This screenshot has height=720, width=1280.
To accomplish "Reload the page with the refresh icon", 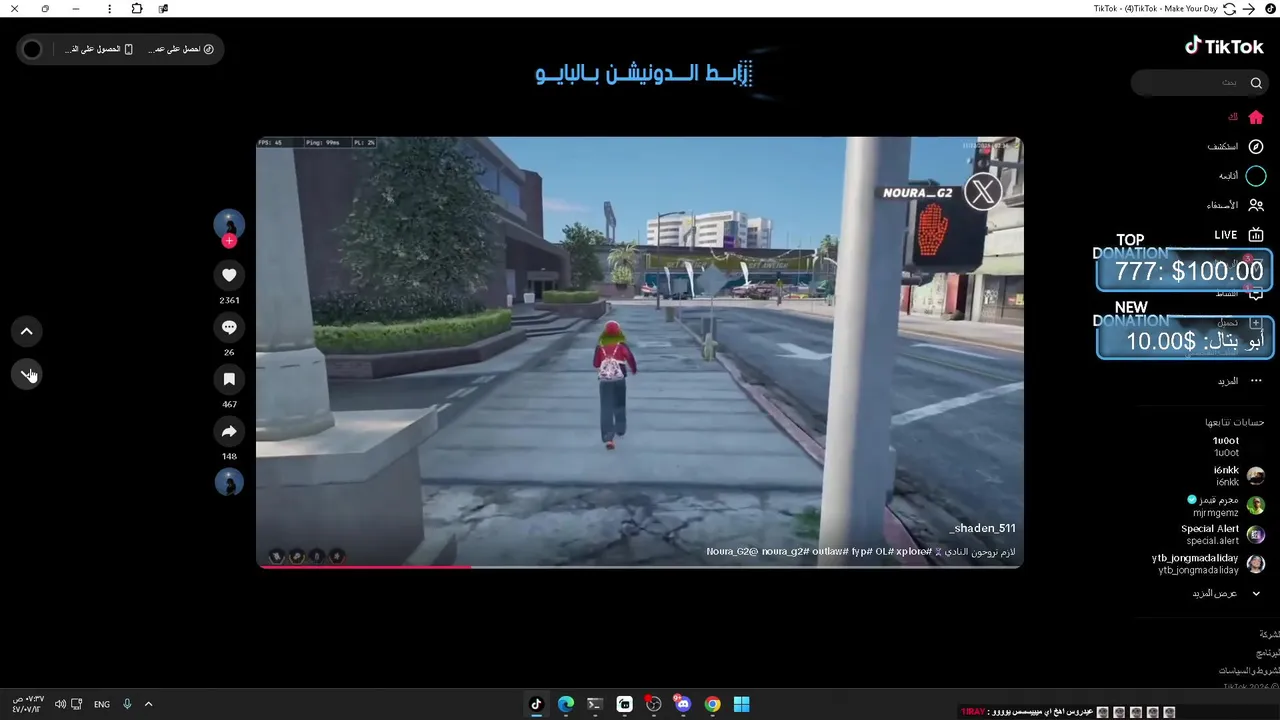I will [1229, 9].
